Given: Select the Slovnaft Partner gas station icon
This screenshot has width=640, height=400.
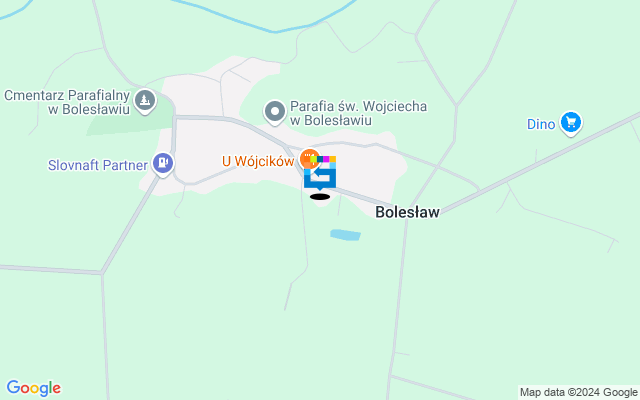Looking at the screenshot, I should pyautogui.click(x=163, y=164).
